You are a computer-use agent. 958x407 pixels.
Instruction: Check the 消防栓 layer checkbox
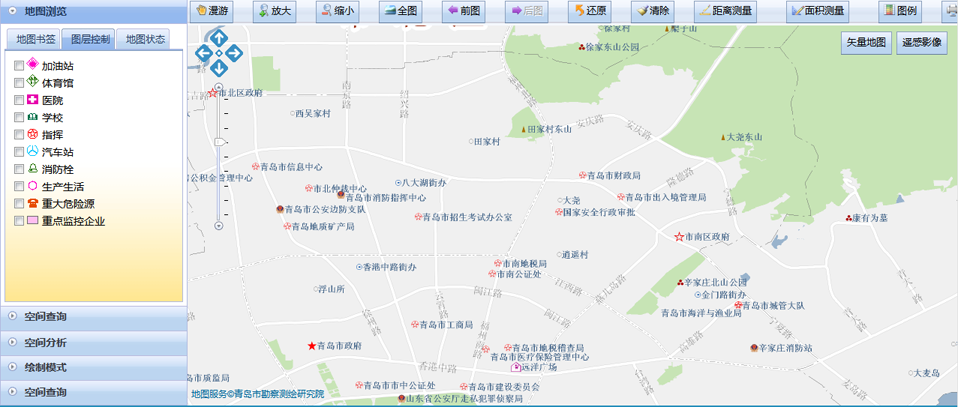point(19,169)
